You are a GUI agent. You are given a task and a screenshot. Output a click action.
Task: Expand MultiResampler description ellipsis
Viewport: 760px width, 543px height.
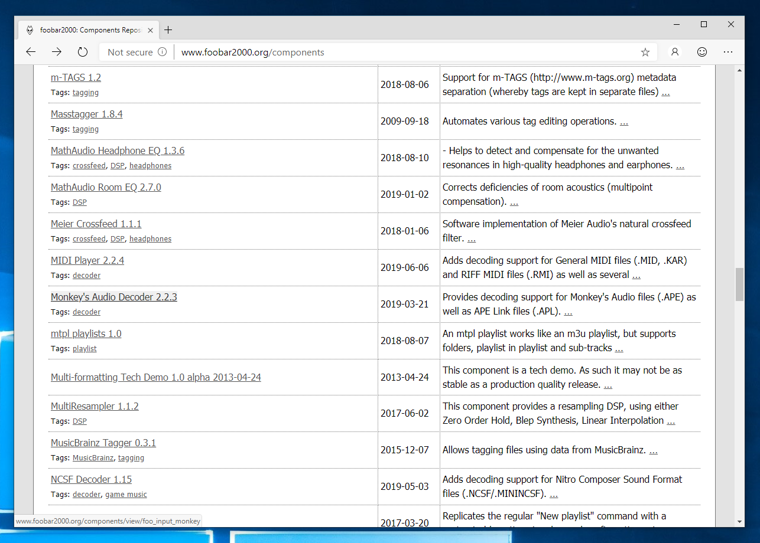click(670, 422)
